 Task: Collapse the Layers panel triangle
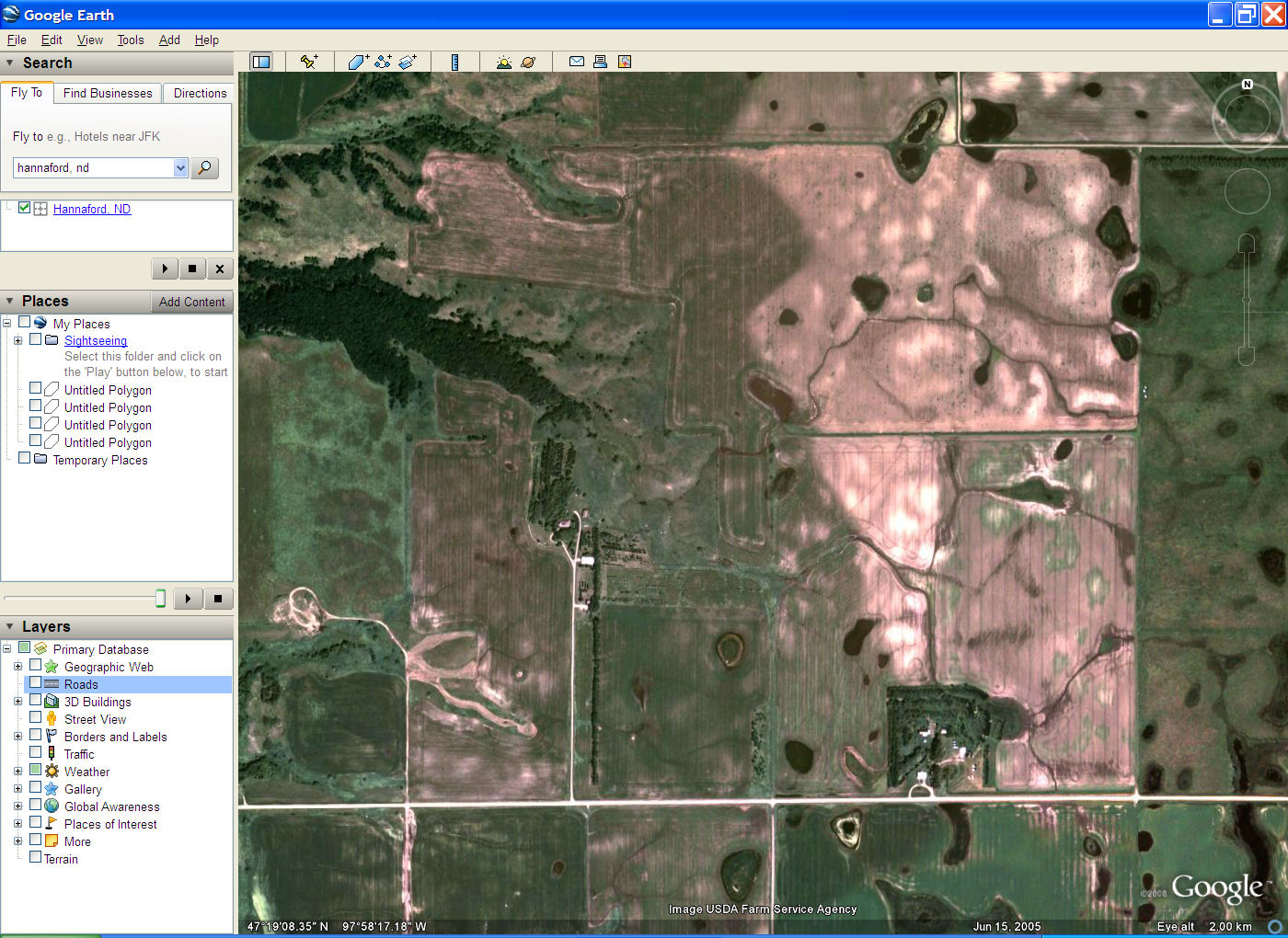tap(10, 626)
